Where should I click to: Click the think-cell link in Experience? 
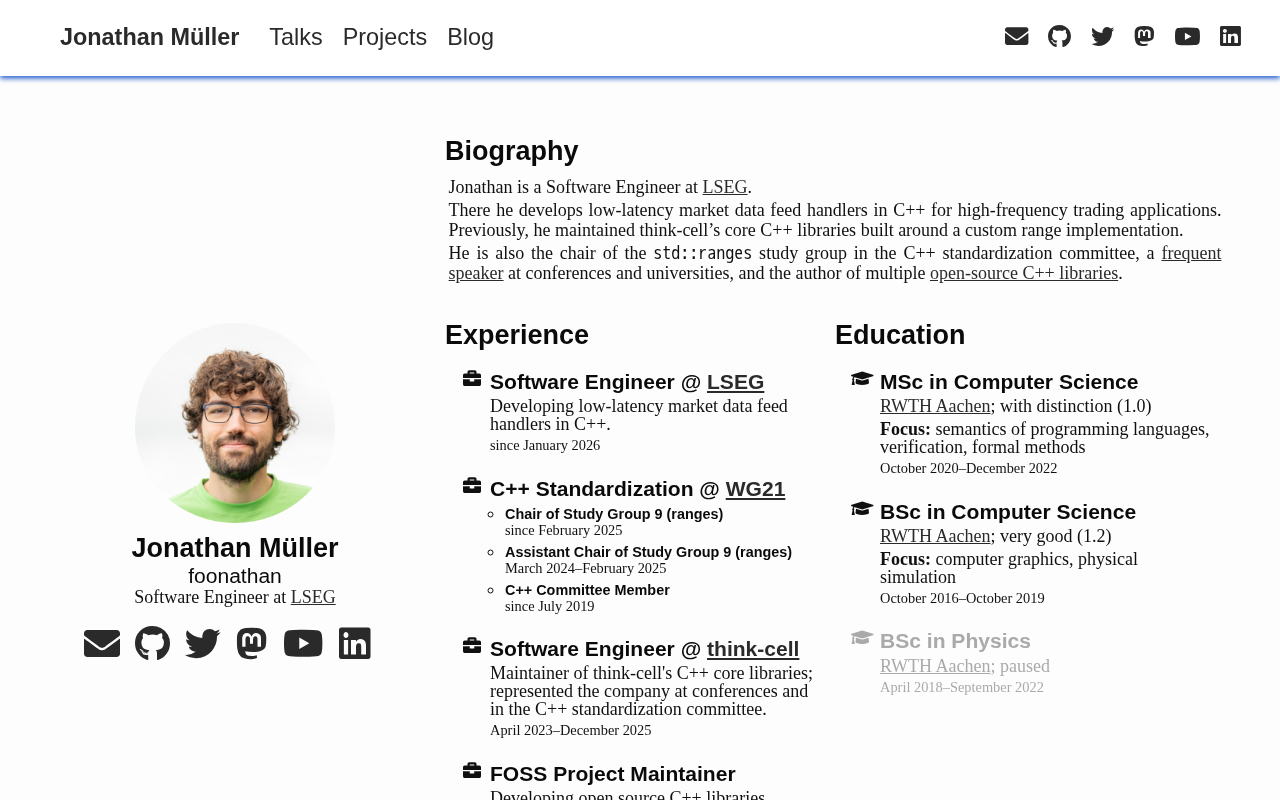(753, 649)
